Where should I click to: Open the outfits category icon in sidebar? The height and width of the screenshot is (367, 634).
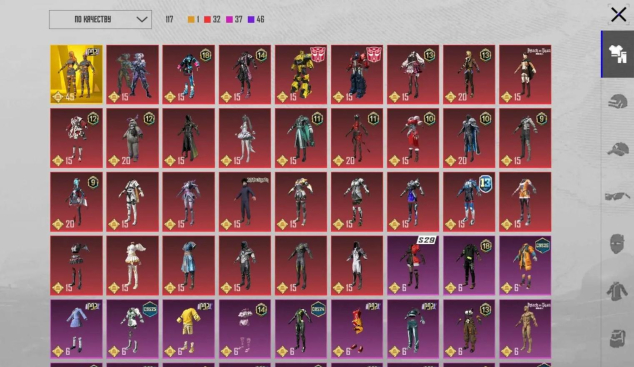[x=617, y=54]
